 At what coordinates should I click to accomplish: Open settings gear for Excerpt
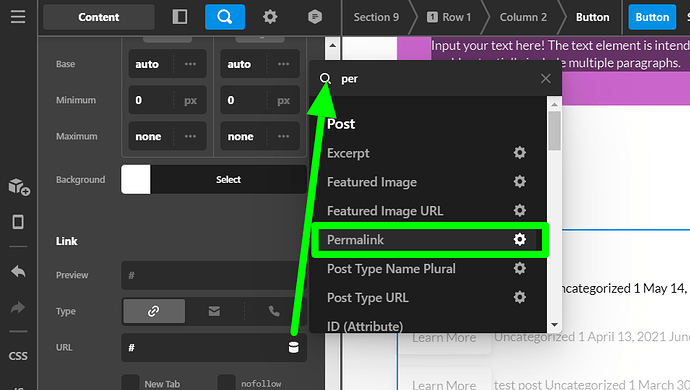(x=520, y=153)
